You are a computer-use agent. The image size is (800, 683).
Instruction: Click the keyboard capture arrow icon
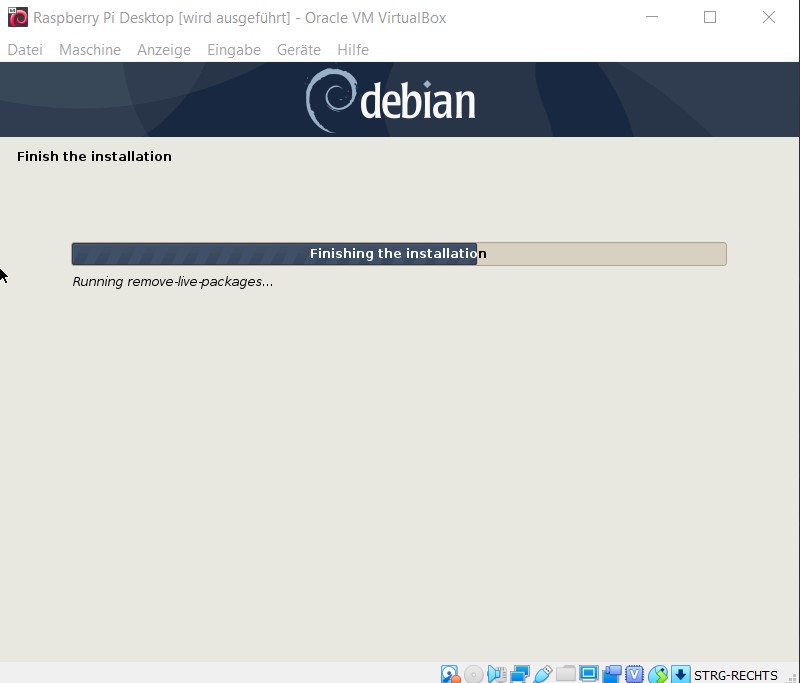(681, 674)
